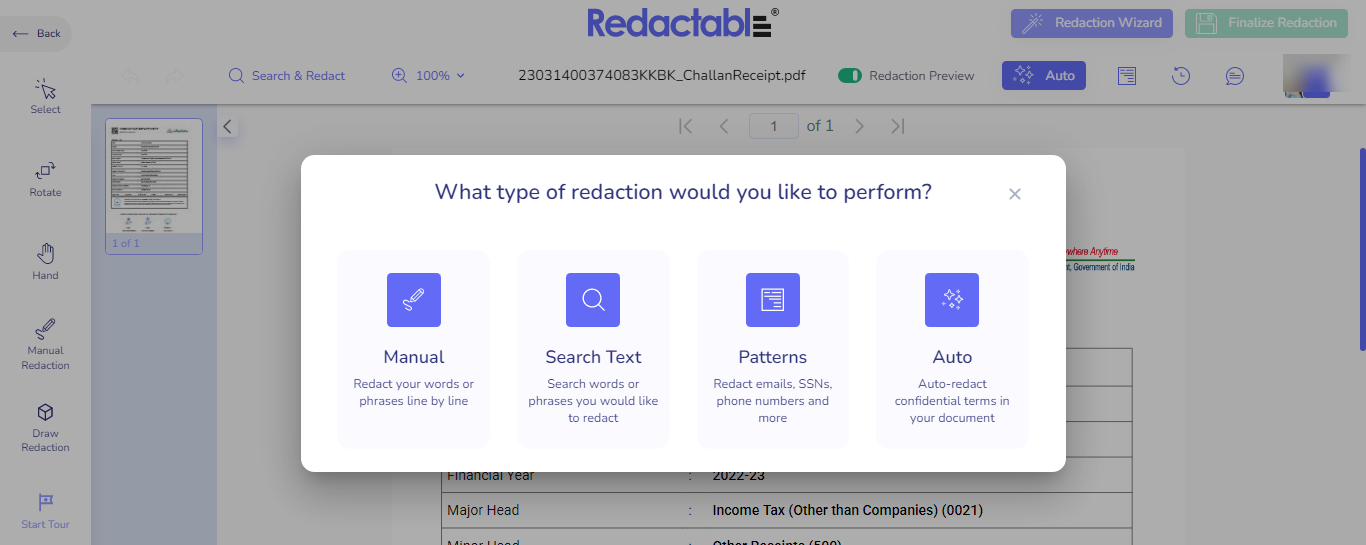This screenshot has height=545, width=1366.
Task: Click the page number input field
Action: 774,126
